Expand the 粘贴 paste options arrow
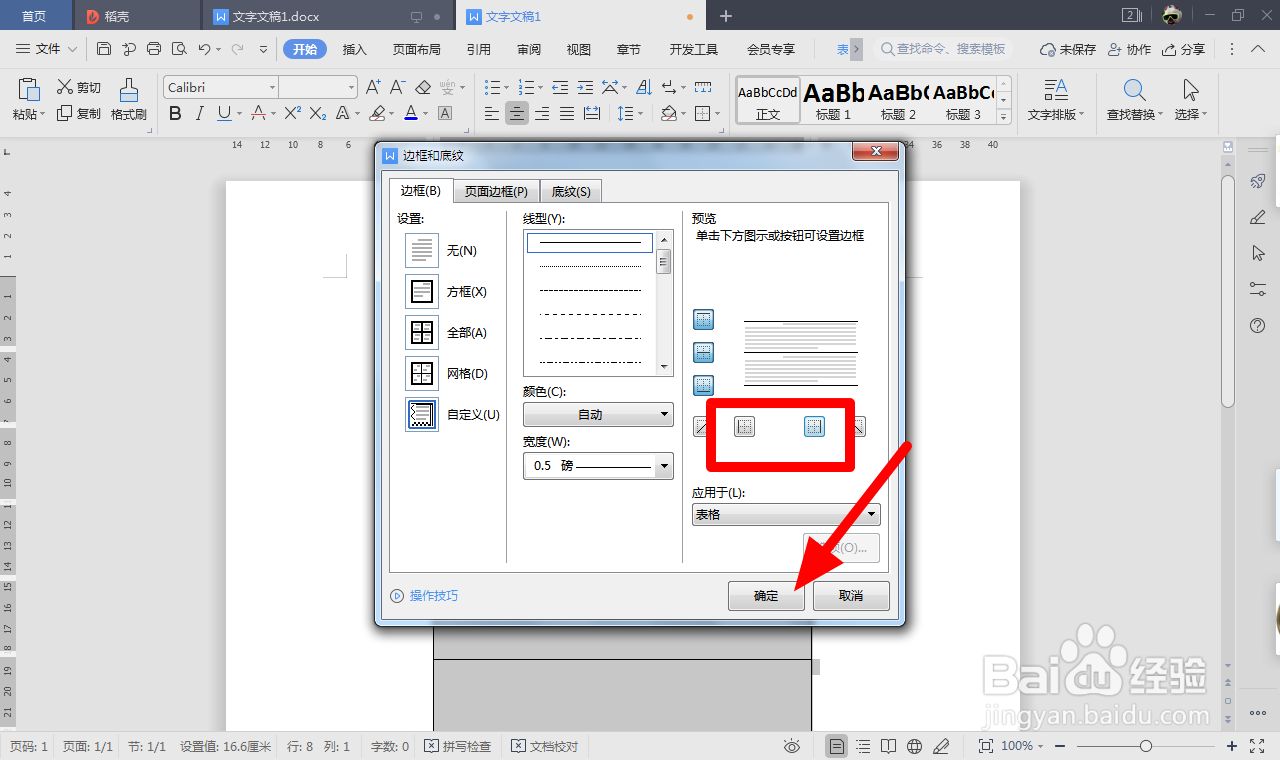Image resolution: width=1280 pixels, height=760 pixels. (x=44, y=115)
